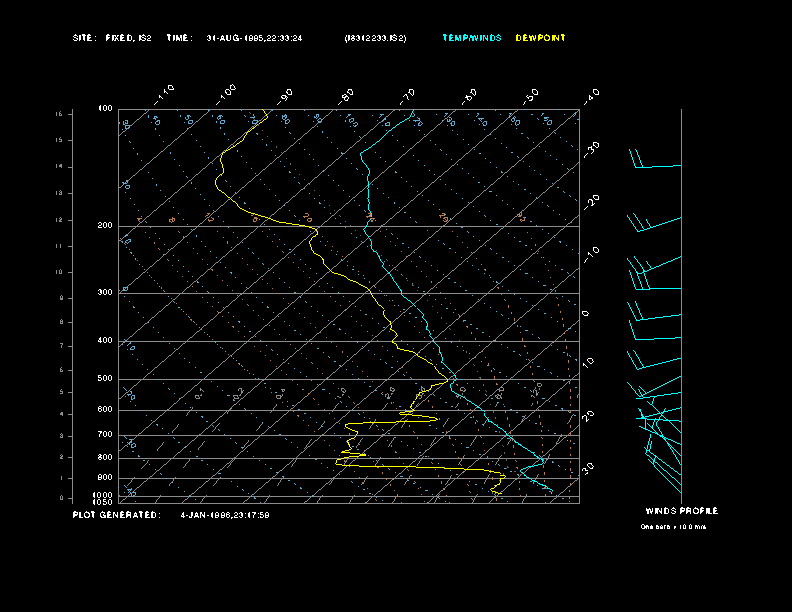Click the -50 isotherm label
The image size is (792, 612).
click(x=531, y=96)
